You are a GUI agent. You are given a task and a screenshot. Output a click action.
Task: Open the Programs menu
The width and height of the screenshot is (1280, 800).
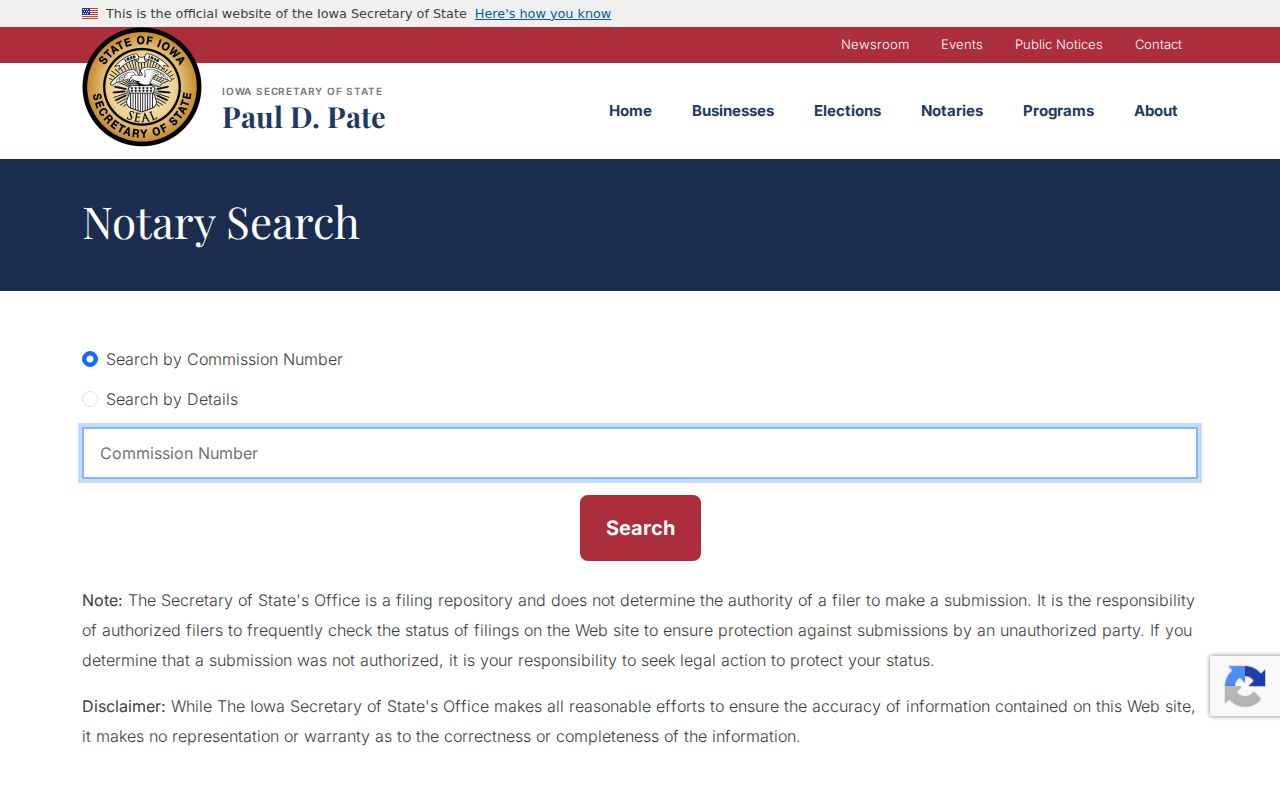[x=1058, y=111]
